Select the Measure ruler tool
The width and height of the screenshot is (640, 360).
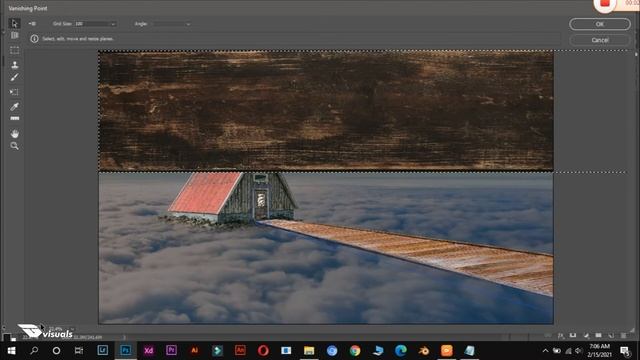point(15,118)
